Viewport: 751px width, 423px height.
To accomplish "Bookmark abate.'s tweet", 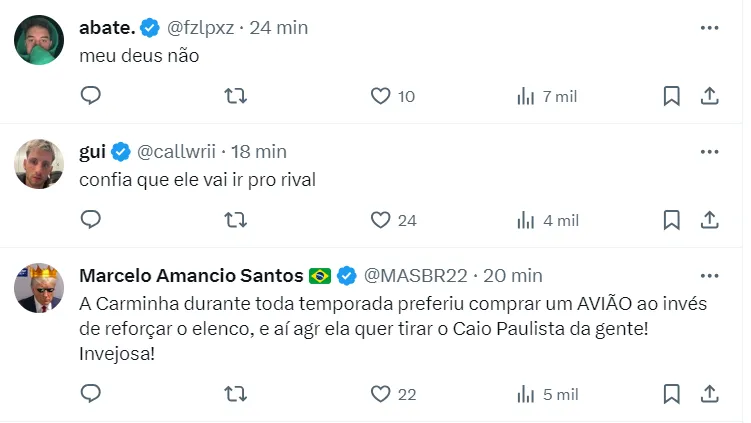I will tap(672, 96).
